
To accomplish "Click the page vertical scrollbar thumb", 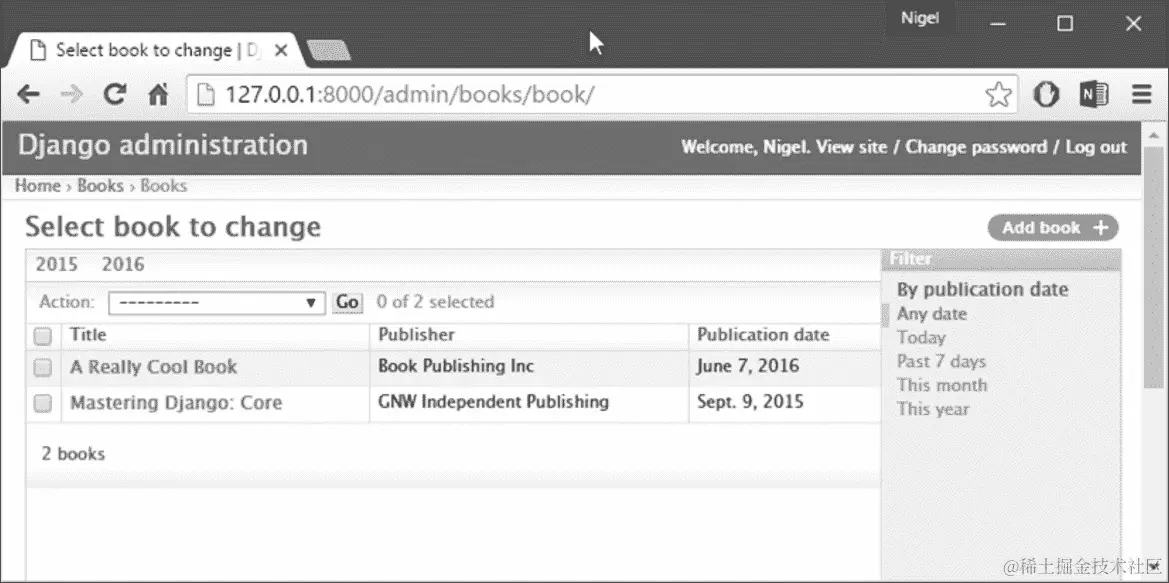I will pos(1153,267).
